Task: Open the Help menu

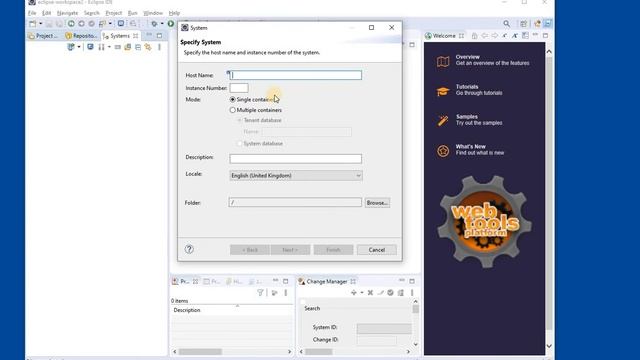Action: tap(174, 13)
